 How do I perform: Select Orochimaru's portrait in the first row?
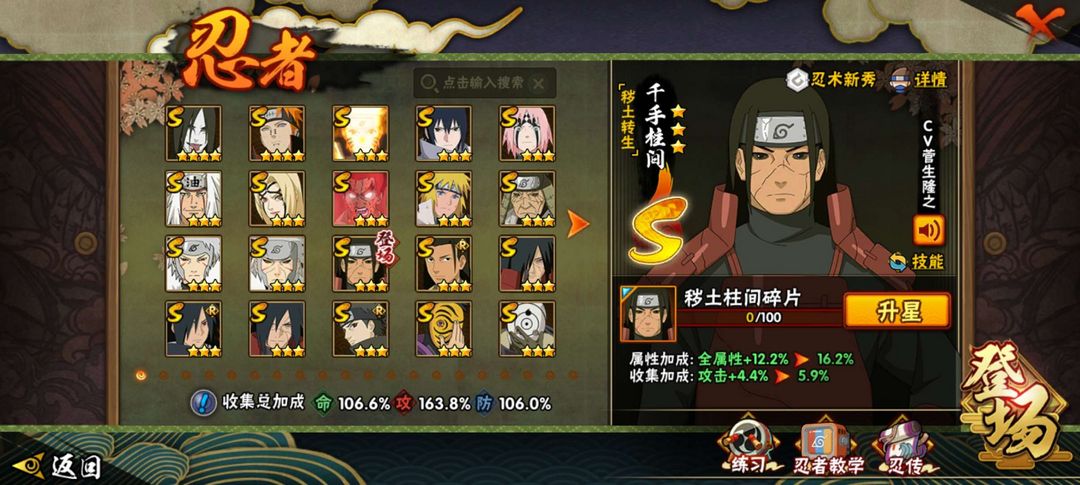click(x=194, y=134)
